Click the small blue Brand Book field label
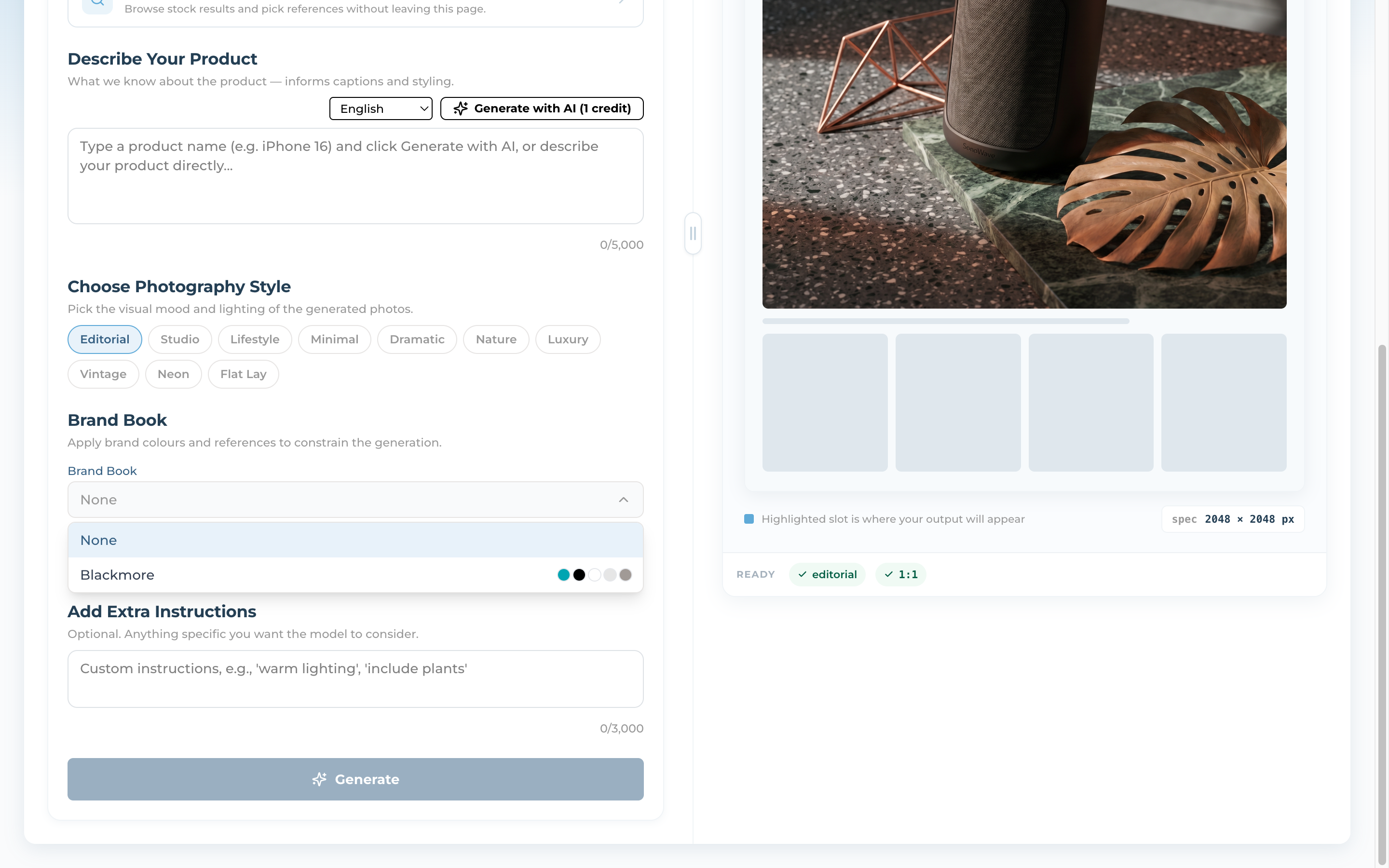This screenshot has height=868, width=1389. pyautogui.click(x=102, y=471)
